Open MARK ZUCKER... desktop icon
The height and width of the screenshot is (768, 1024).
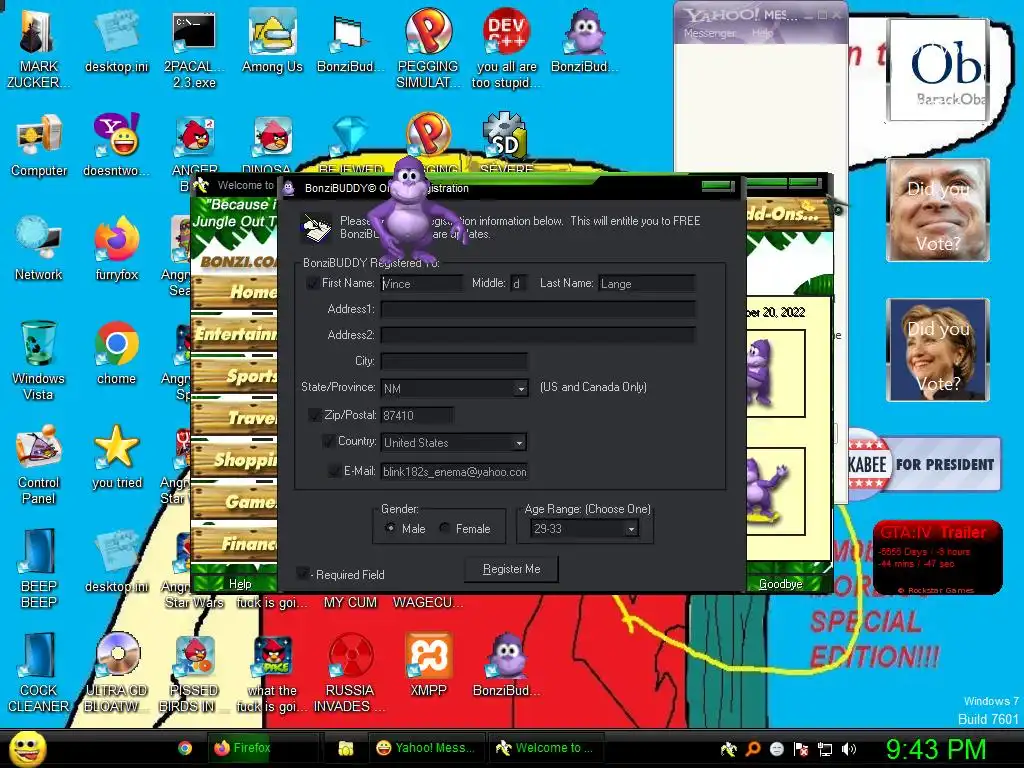click(38, 49)
